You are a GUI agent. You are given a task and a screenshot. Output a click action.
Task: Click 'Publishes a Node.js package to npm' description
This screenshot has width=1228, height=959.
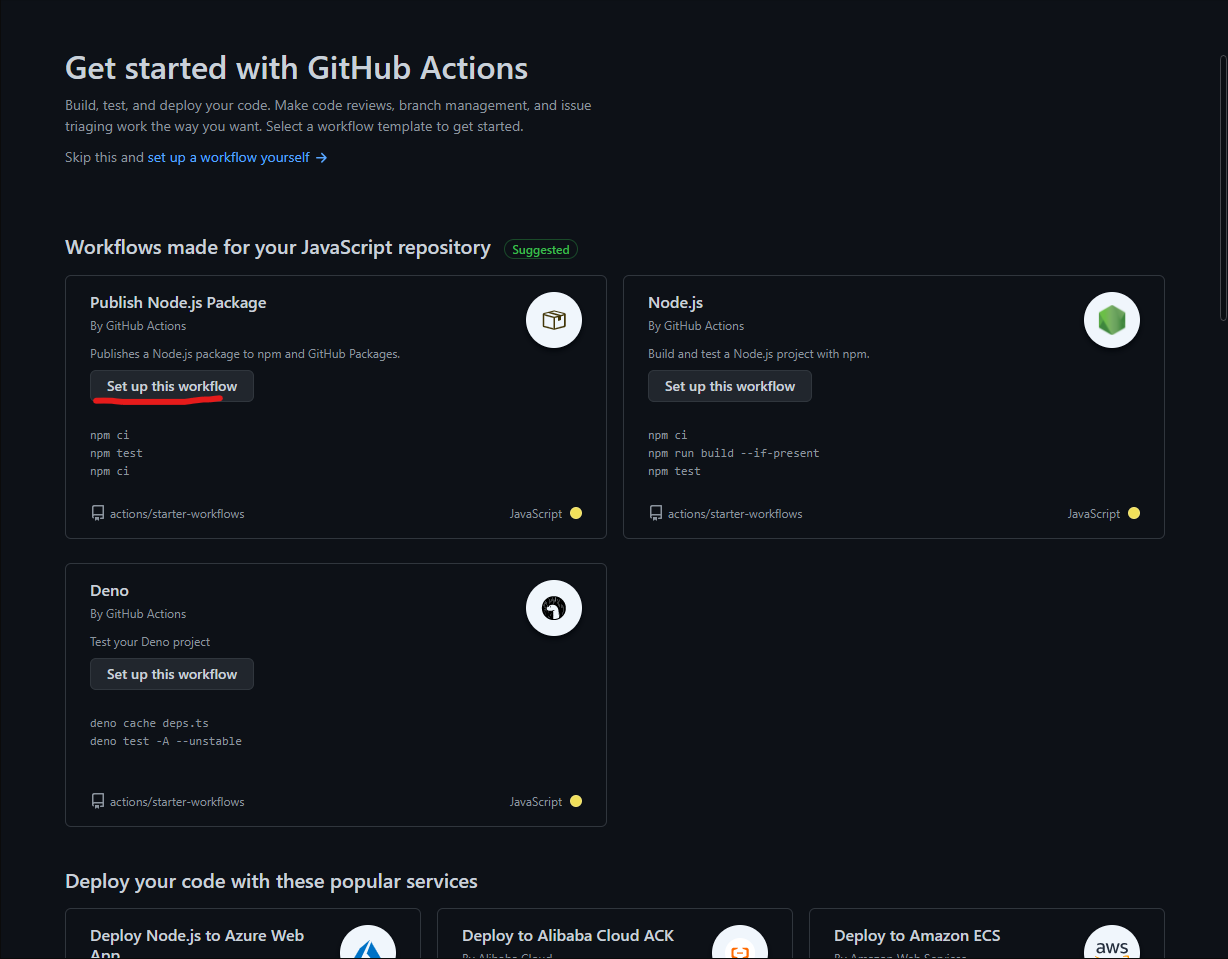245,354
